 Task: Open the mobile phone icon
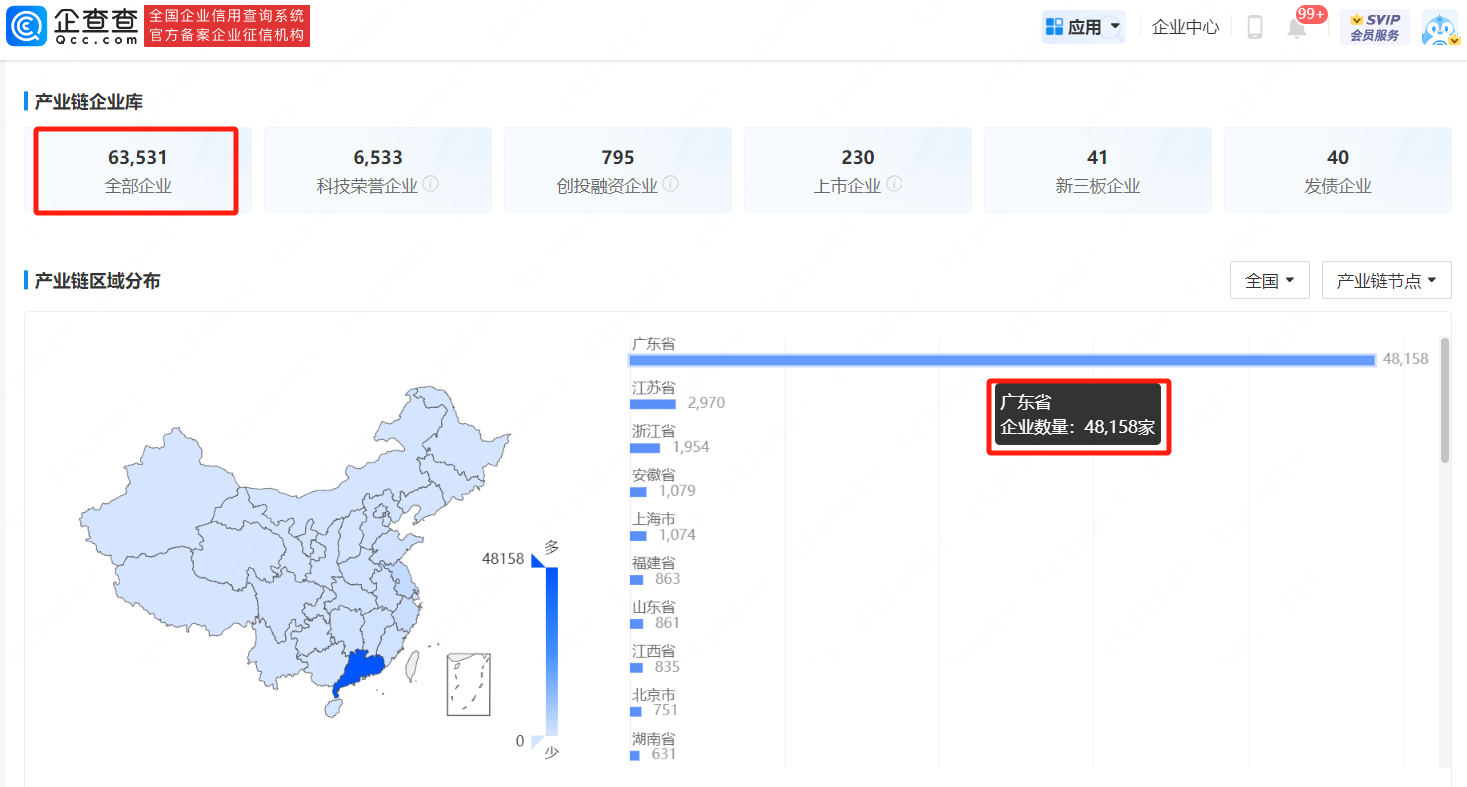1255,27
